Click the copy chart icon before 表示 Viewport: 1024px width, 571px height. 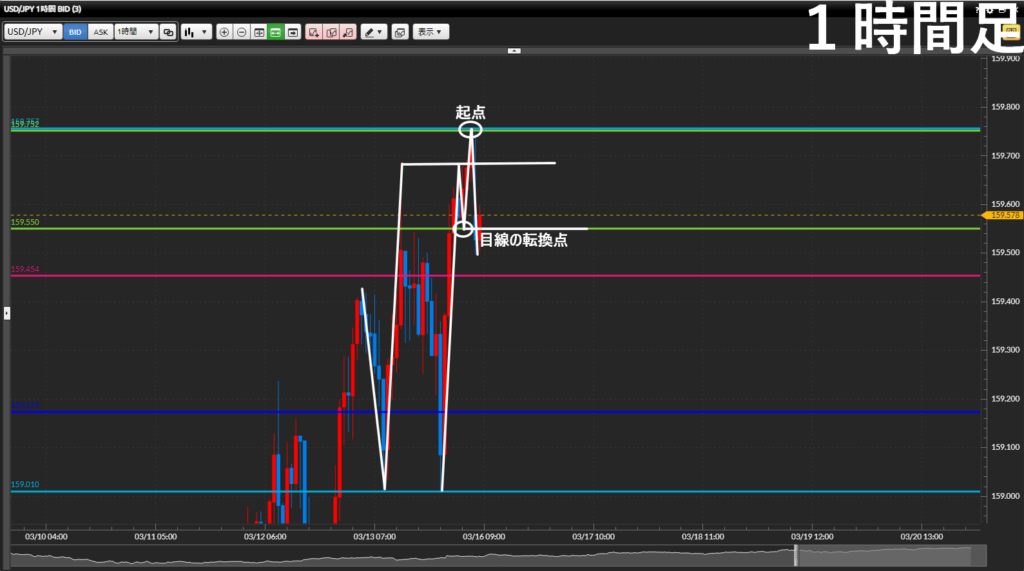pos(400,32)
